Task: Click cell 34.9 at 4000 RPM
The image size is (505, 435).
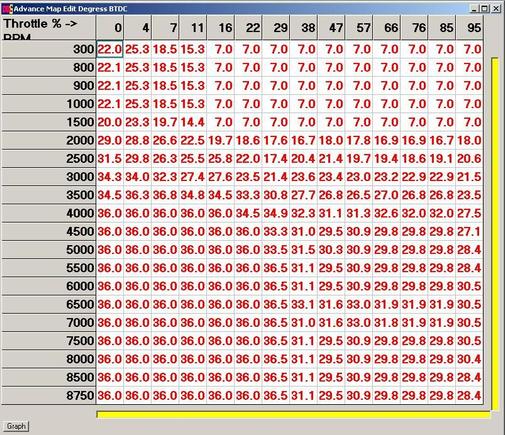Action: (276, 213)
